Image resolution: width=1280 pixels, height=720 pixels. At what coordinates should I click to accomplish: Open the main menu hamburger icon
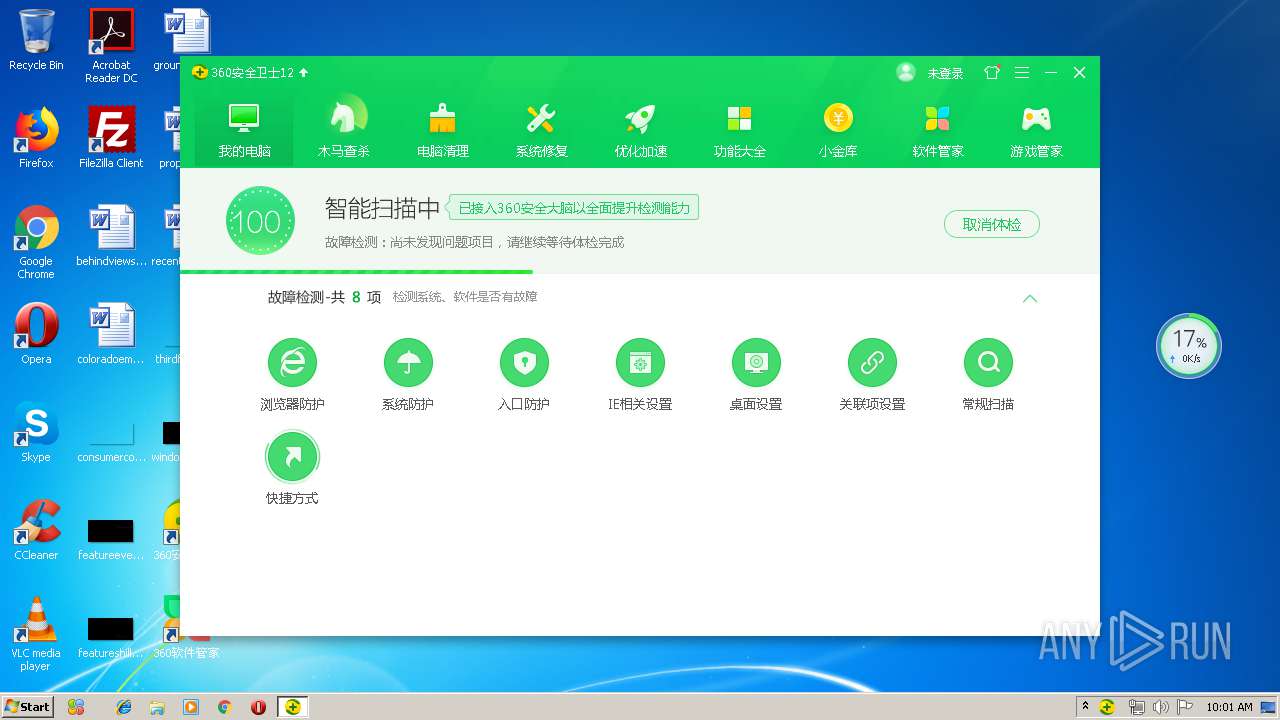click(1021, 72)
